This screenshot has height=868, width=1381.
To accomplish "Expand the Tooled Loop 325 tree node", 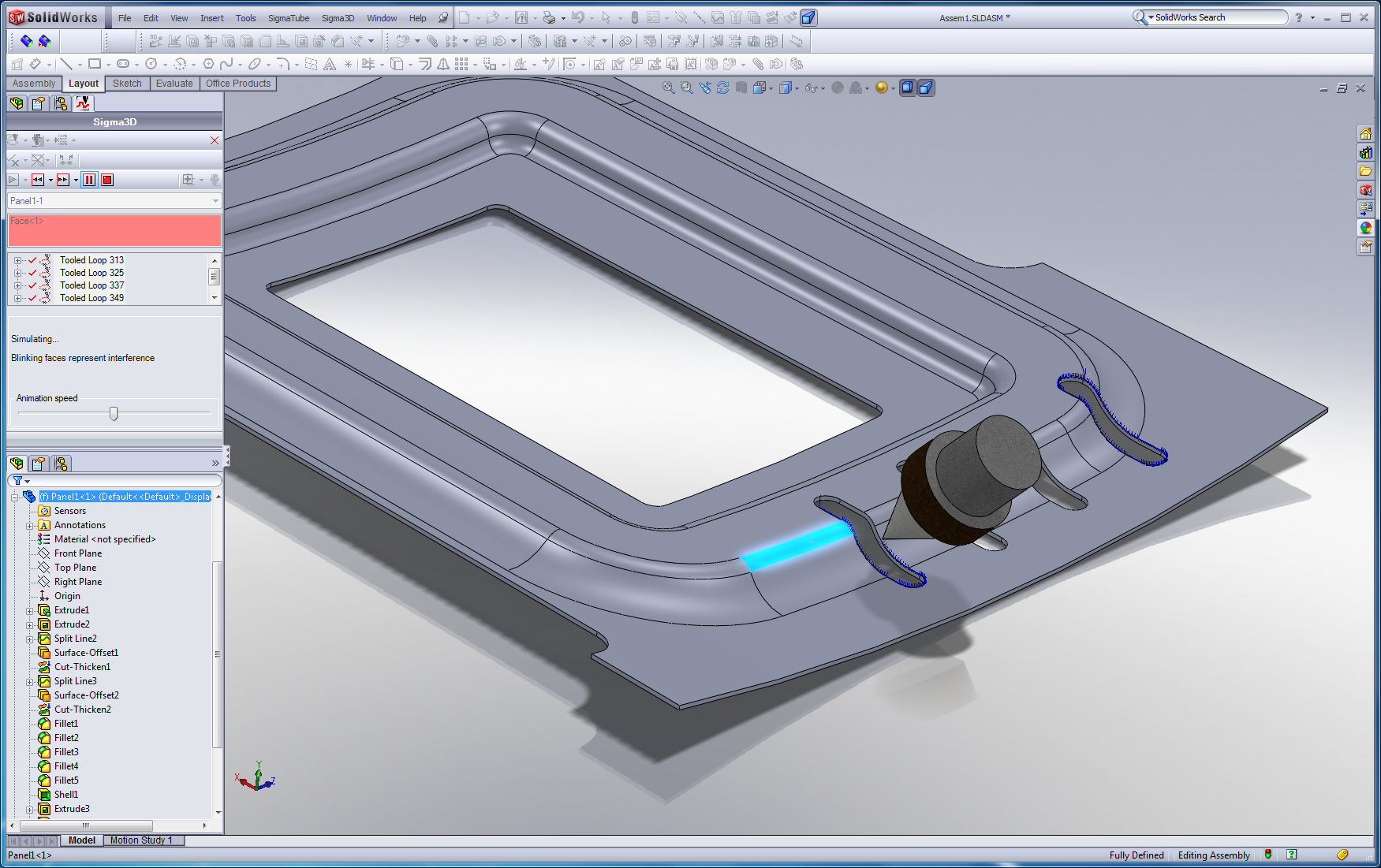I will coord(17,273).
